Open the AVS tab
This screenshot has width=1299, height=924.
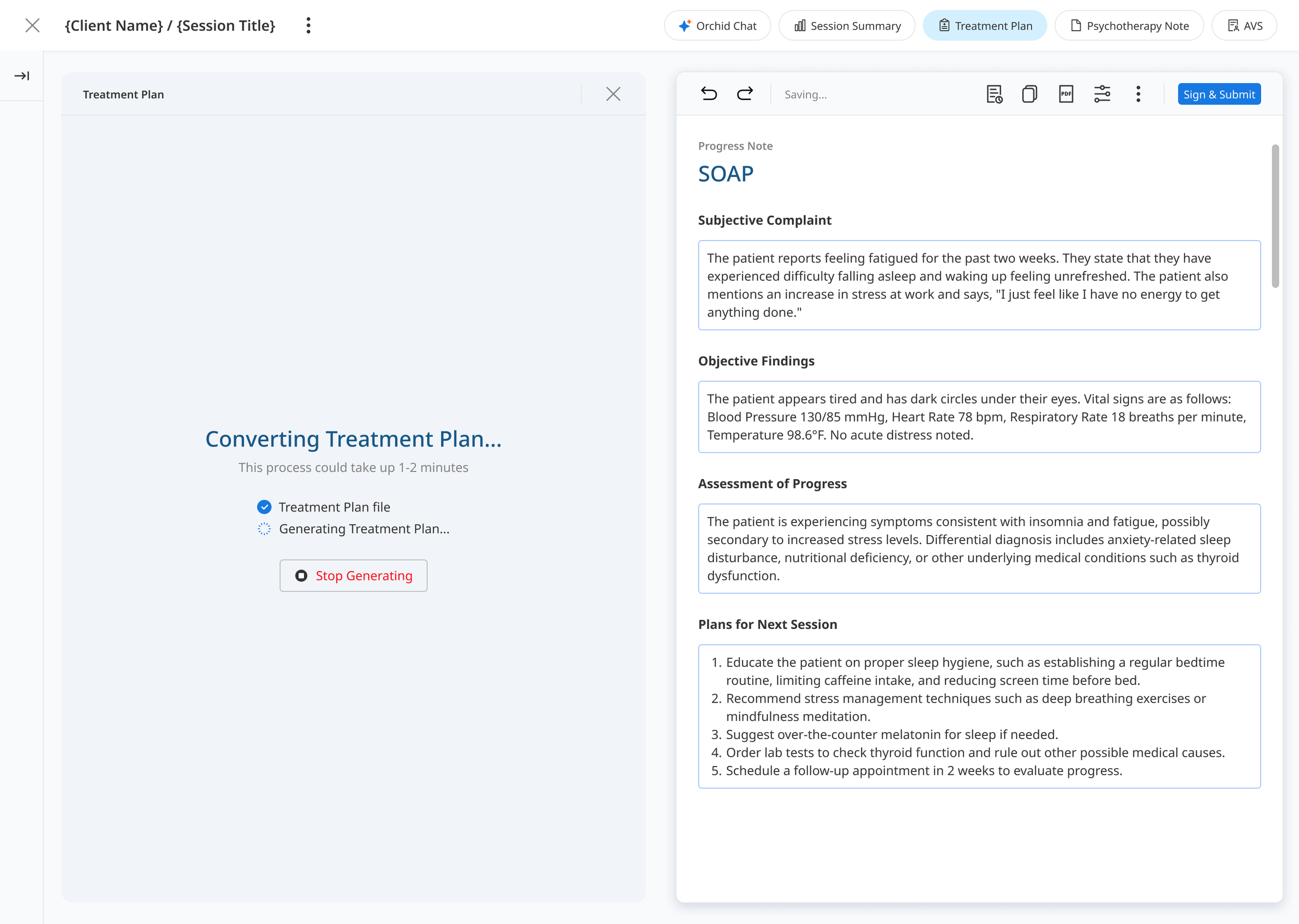(x=1244, y=25)
